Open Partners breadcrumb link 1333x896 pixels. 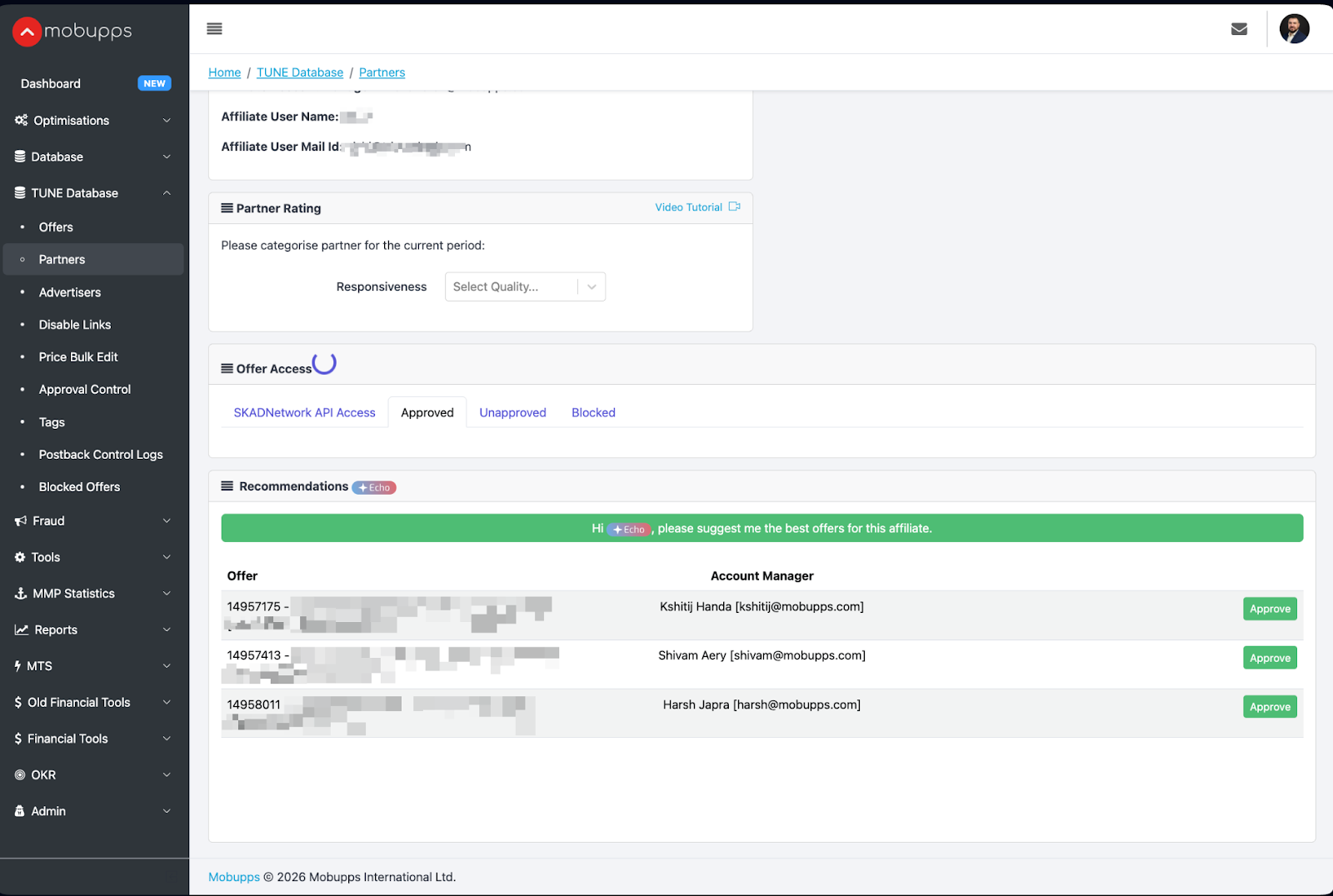(382, 72)
